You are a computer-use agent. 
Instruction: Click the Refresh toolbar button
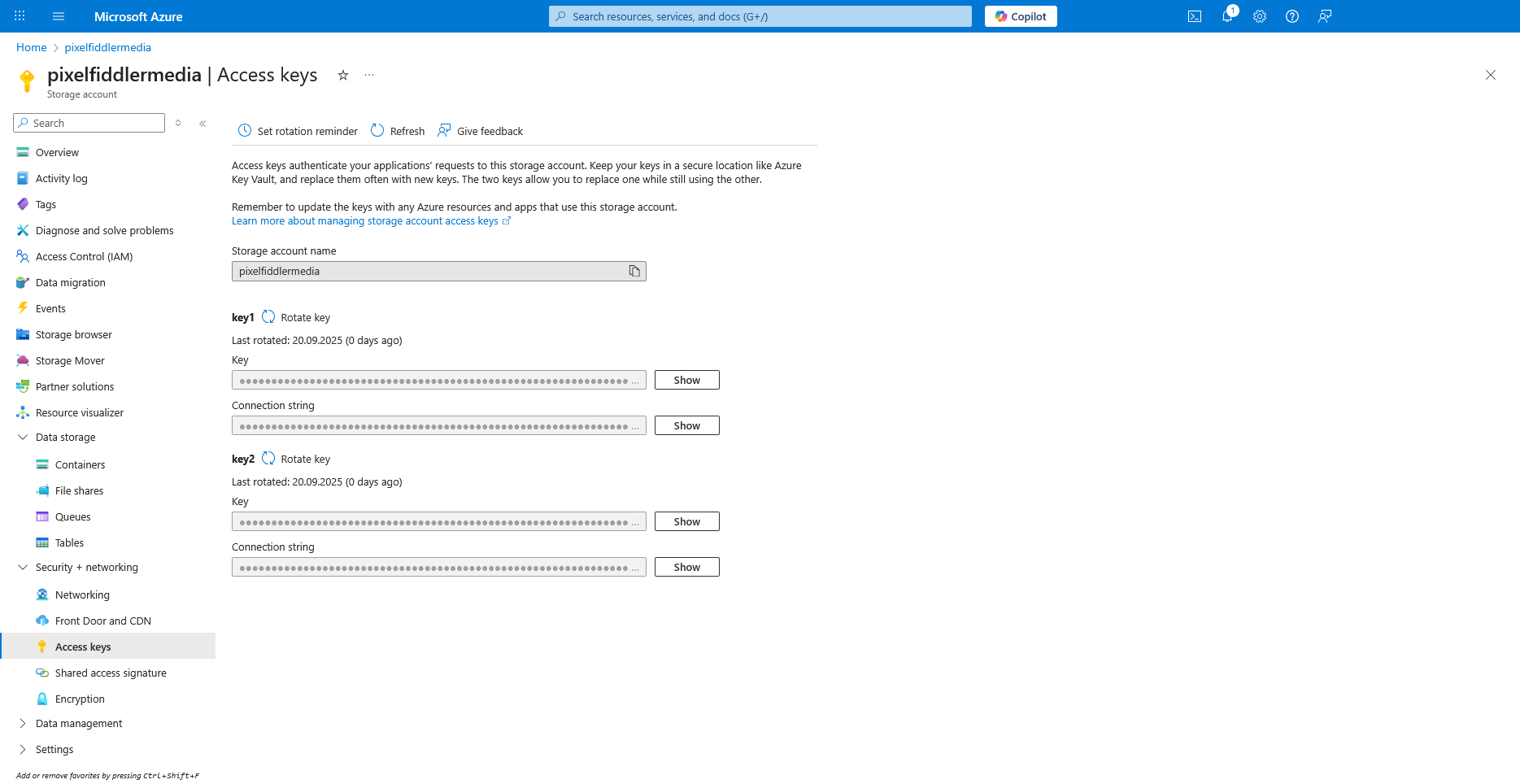tap(398, 131)
